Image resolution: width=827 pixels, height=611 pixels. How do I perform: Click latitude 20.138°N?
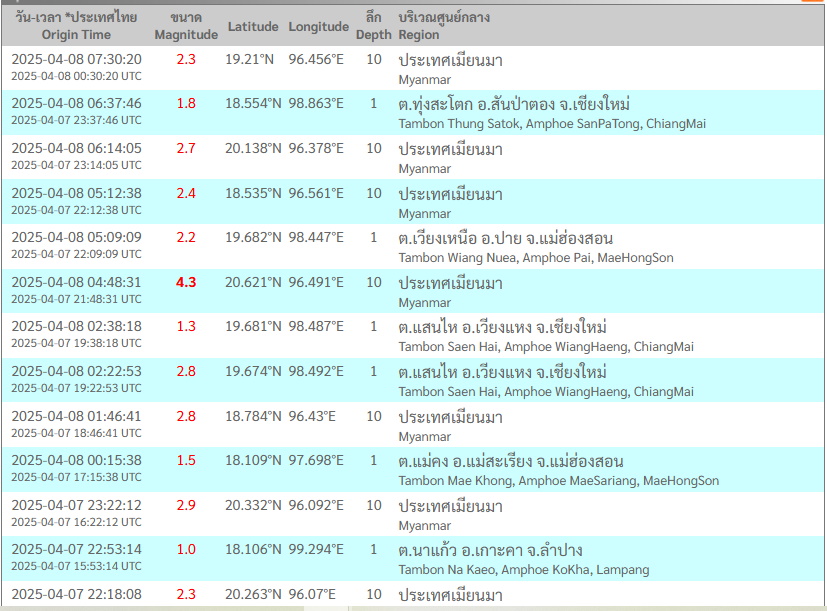point(253,148)
